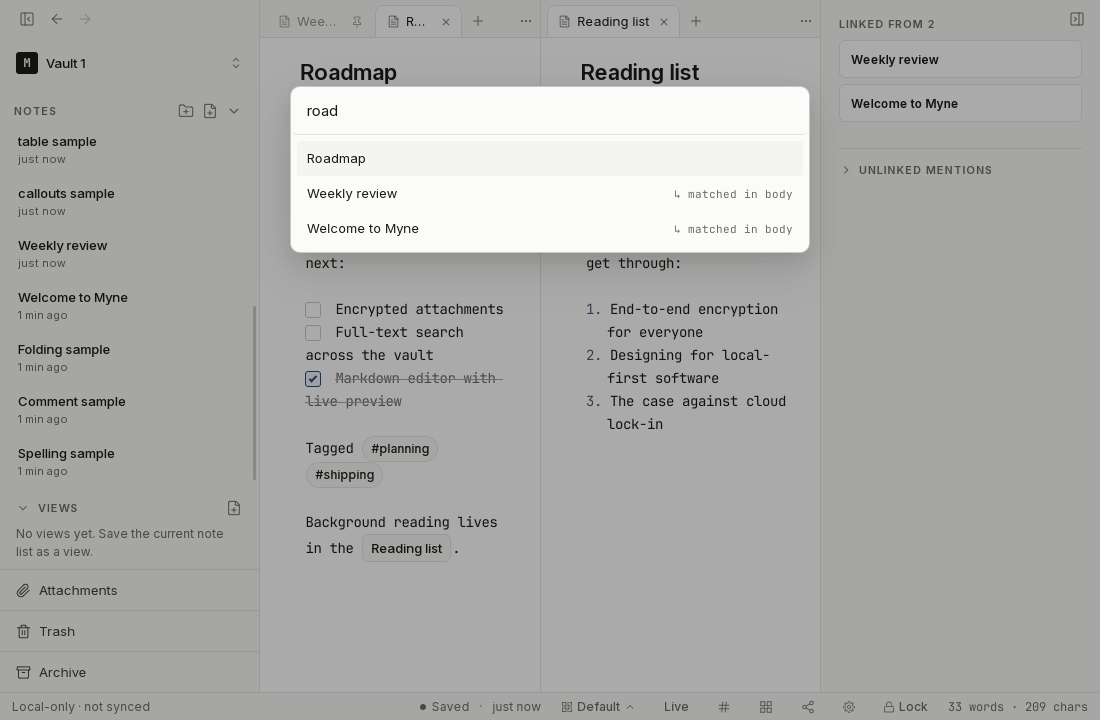1100x720 pixels.
Task: Click the grid view icon in status bar
Action: pyautogui.click(x=766, y=707)
